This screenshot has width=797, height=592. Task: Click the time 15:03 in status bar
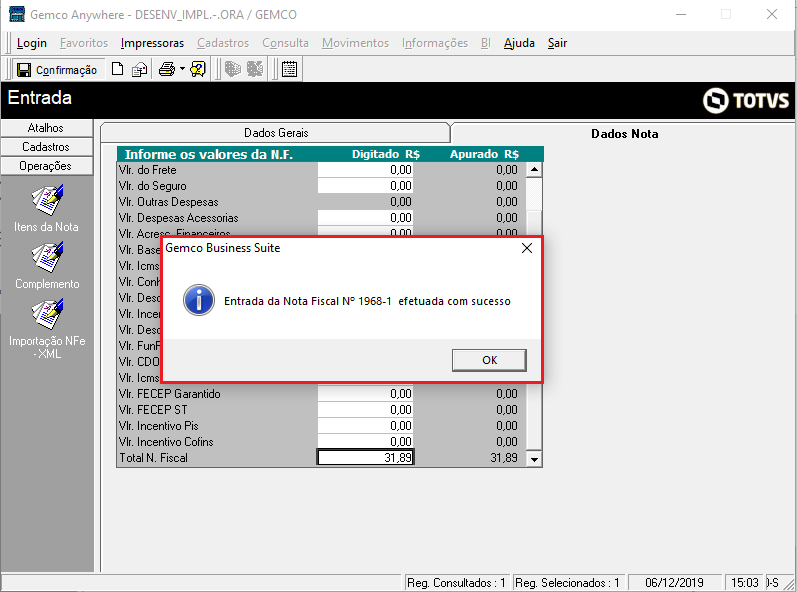(745, 583)
